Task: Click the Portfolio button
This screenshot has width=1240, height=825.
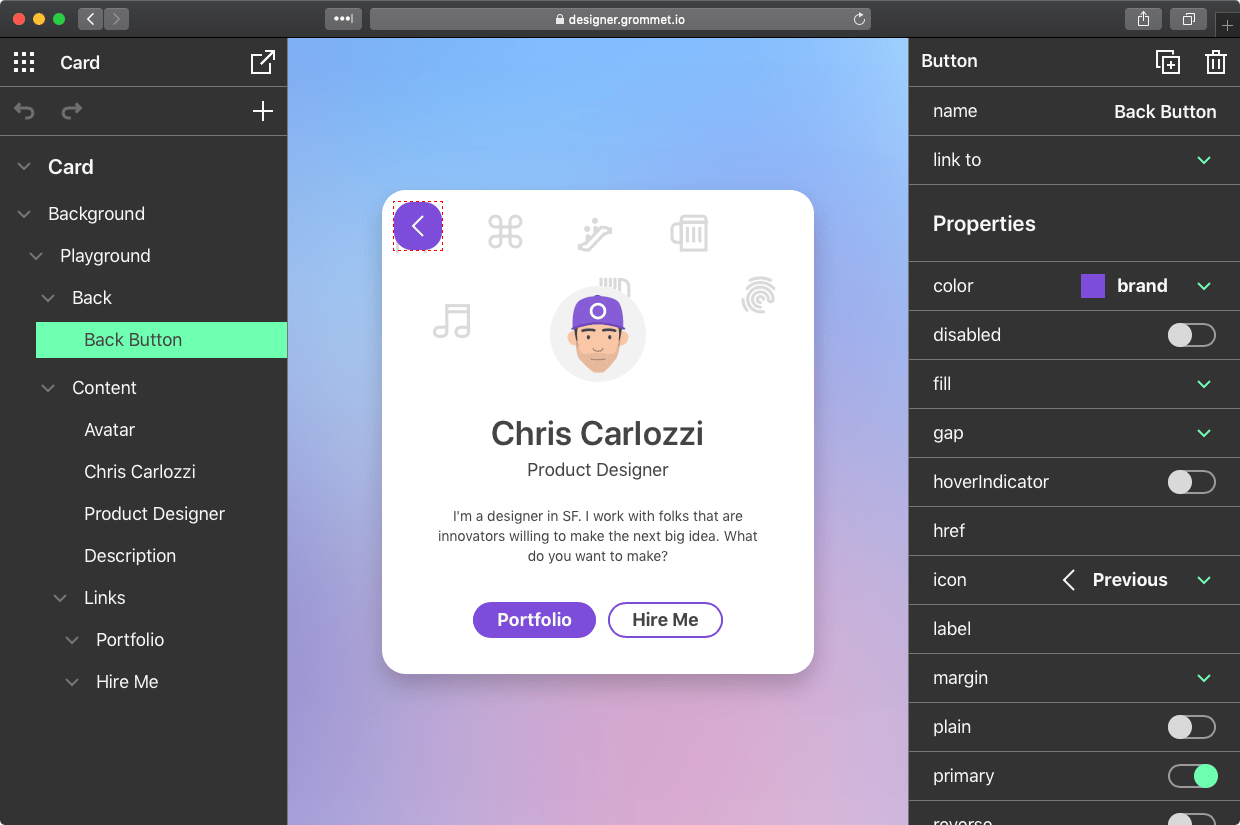Action: tap(534, 620)
